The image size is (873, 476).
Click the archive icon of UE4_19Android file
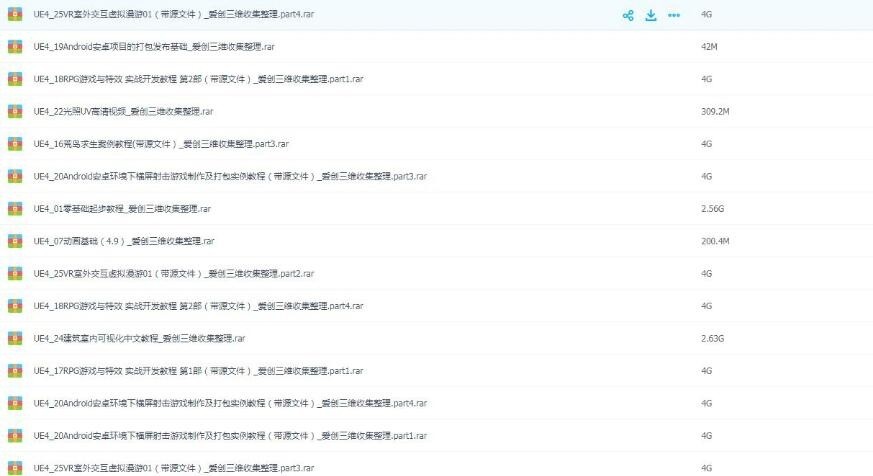coord(15,47)
